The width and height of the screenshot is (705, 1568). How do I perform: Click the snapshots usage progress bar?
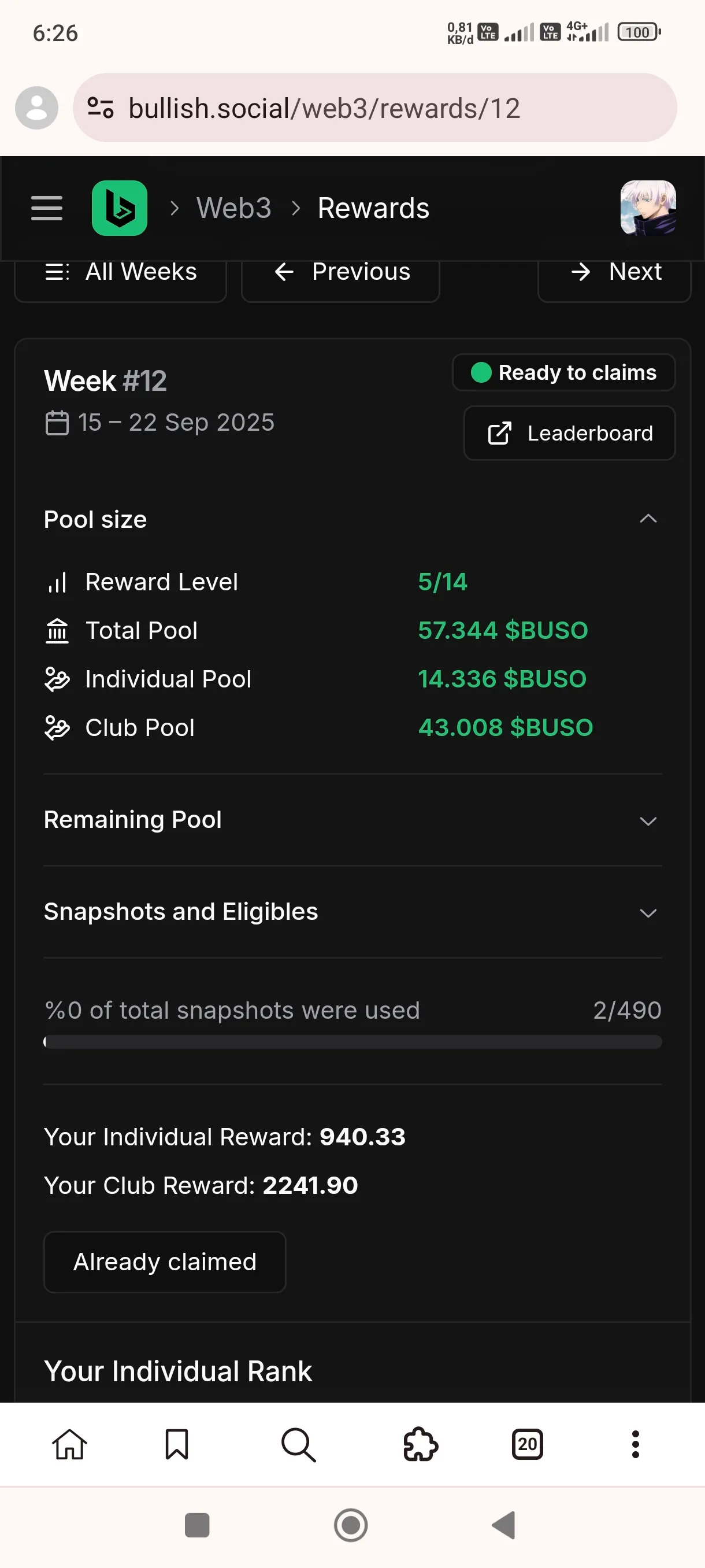coord(353,1041)
